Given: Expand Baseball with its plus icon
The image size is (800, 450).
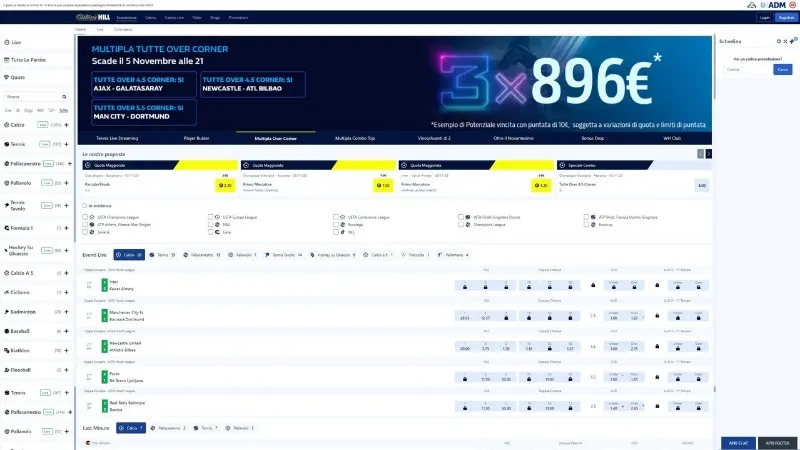Looking at the screenshot, I should 66,331.
